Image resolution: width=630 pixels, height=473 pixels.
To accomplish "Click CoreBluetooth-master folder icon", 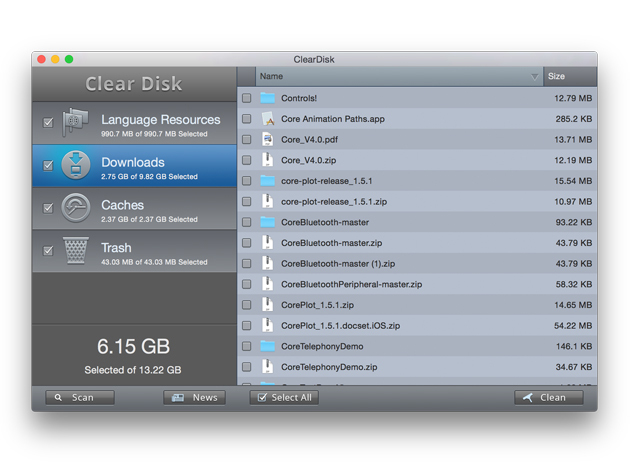I will [267, 222].
